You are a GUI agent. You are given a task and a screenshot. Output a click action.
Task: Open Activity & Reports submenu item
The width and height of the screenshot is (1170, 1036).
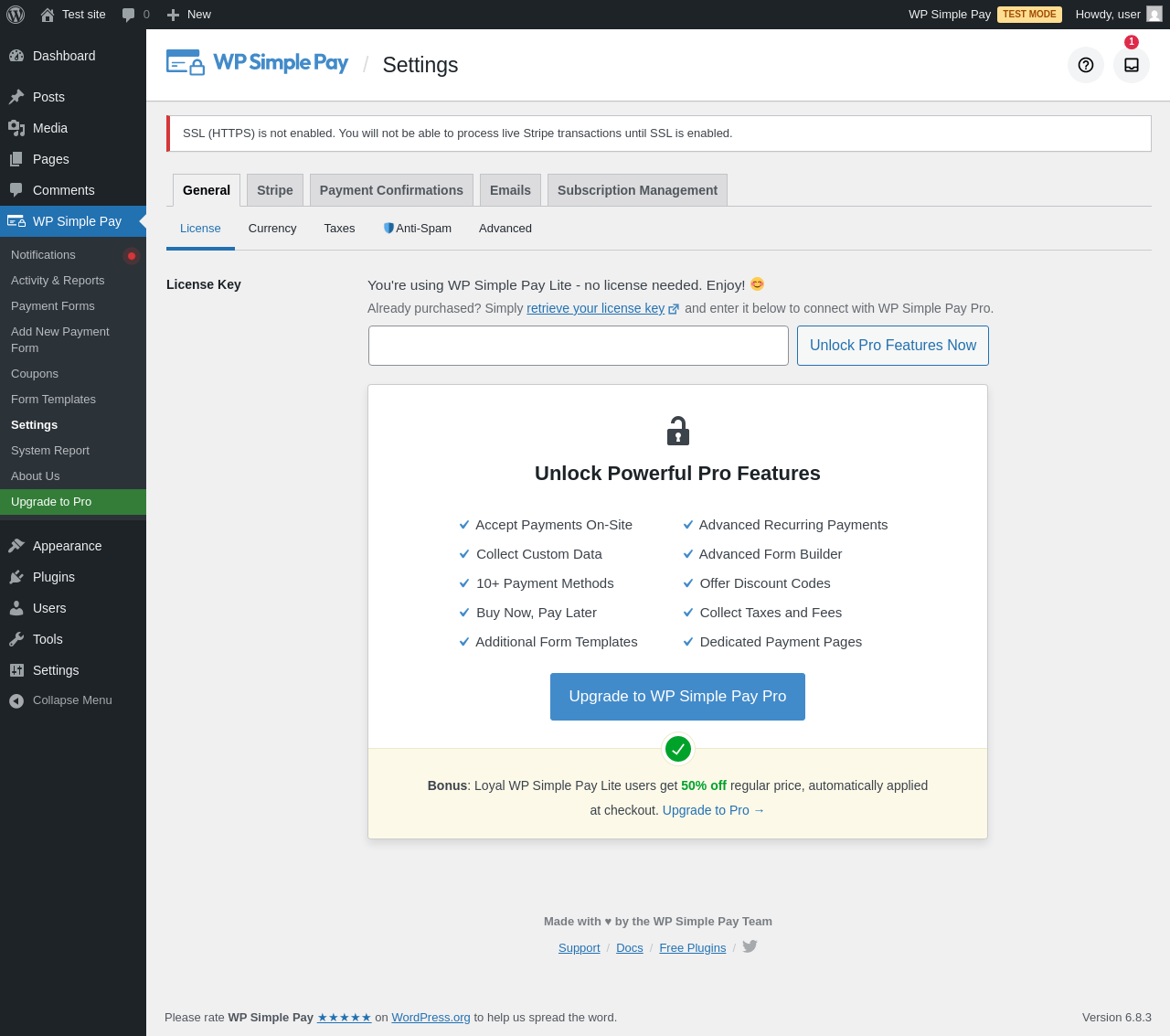click(x=73, y=281)
